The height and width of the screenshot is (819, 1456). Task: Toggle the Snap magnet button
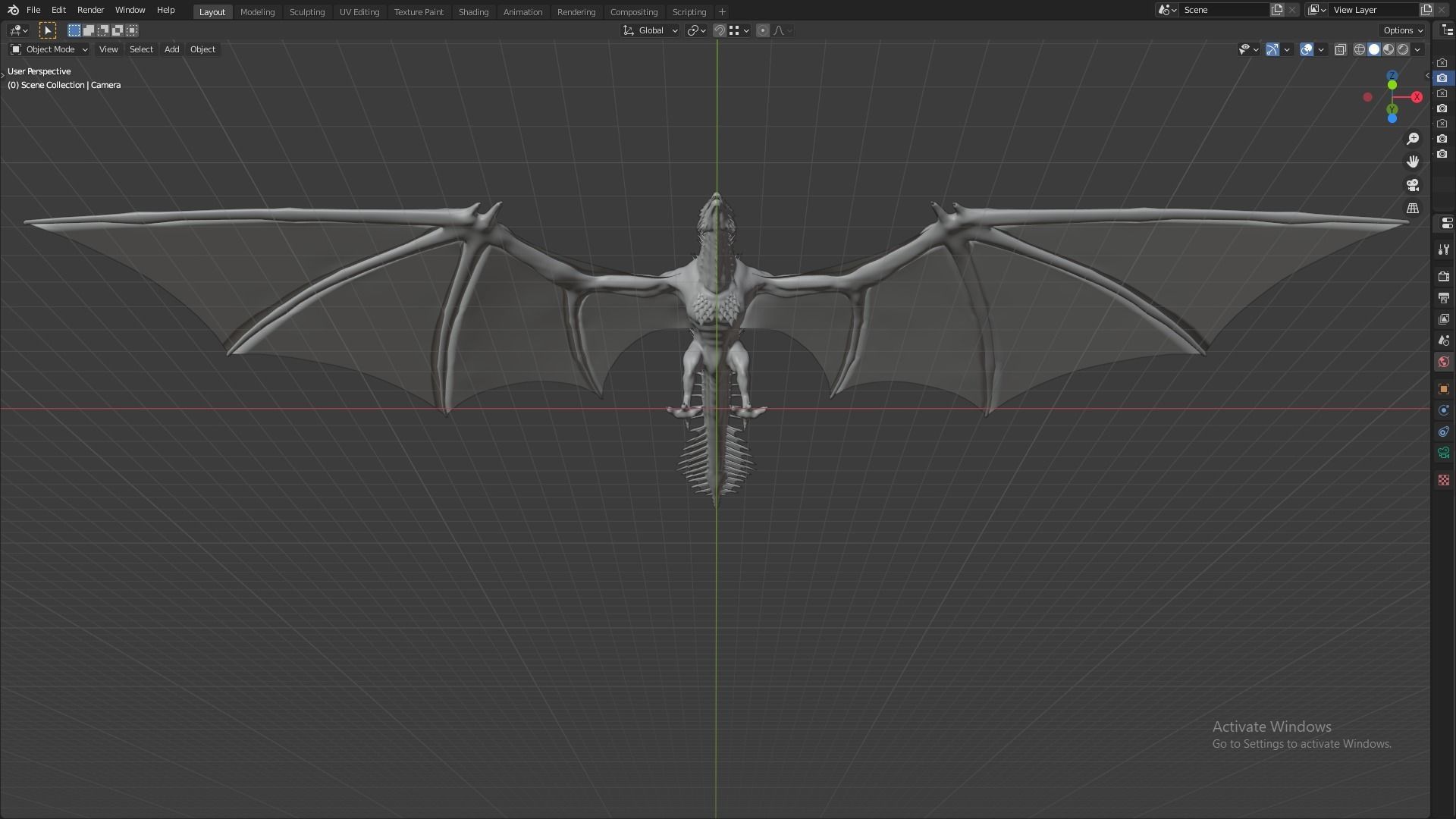(720, 30)
